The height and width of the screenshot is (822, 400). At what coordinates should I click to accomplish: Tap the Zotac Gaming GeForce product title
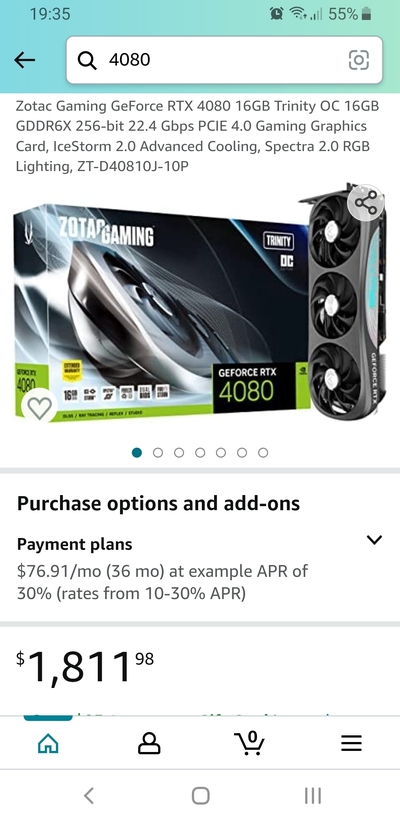[198, 136]
